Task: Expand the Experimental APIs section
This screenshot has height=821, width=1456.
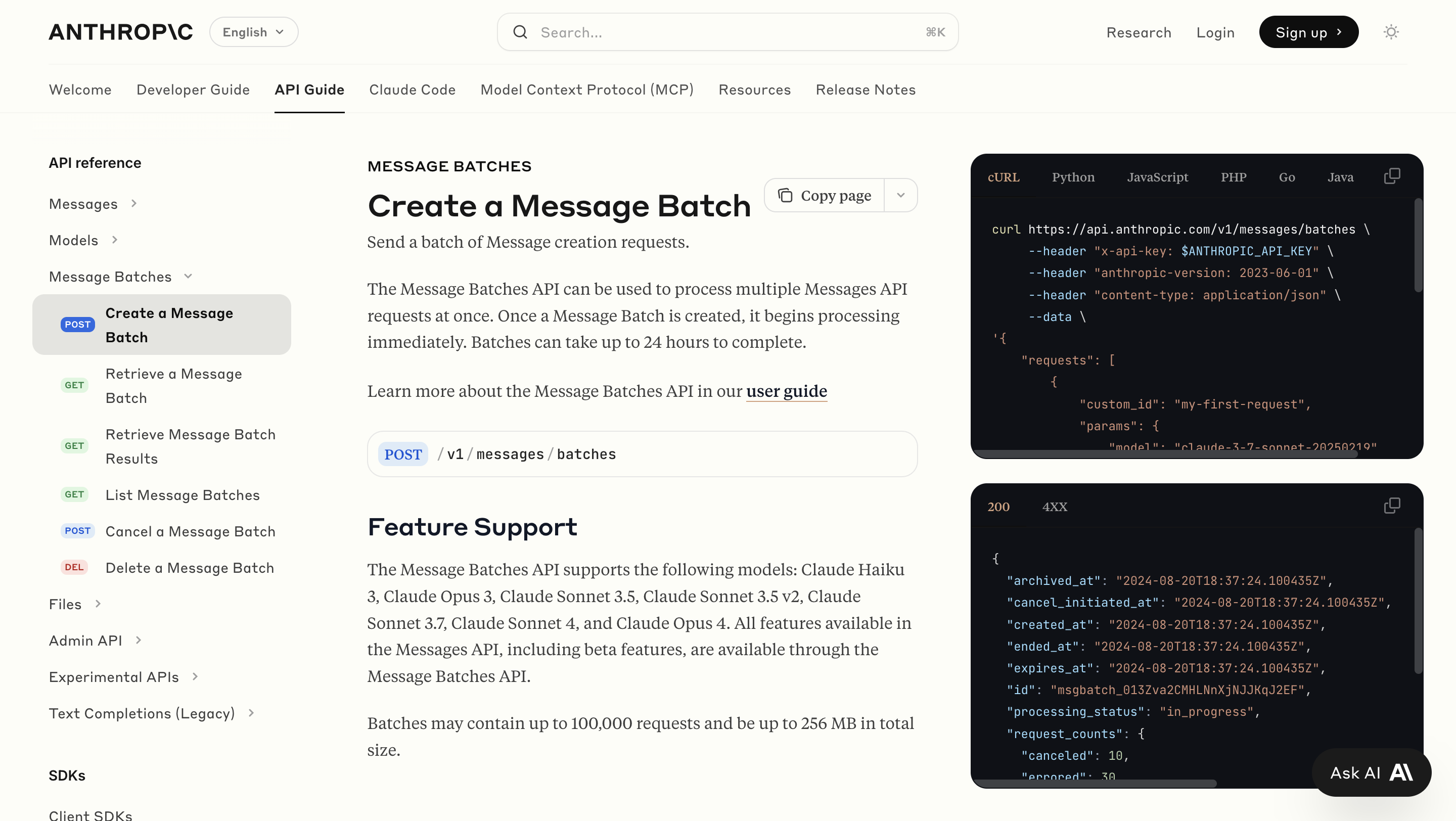Action: 195,676
